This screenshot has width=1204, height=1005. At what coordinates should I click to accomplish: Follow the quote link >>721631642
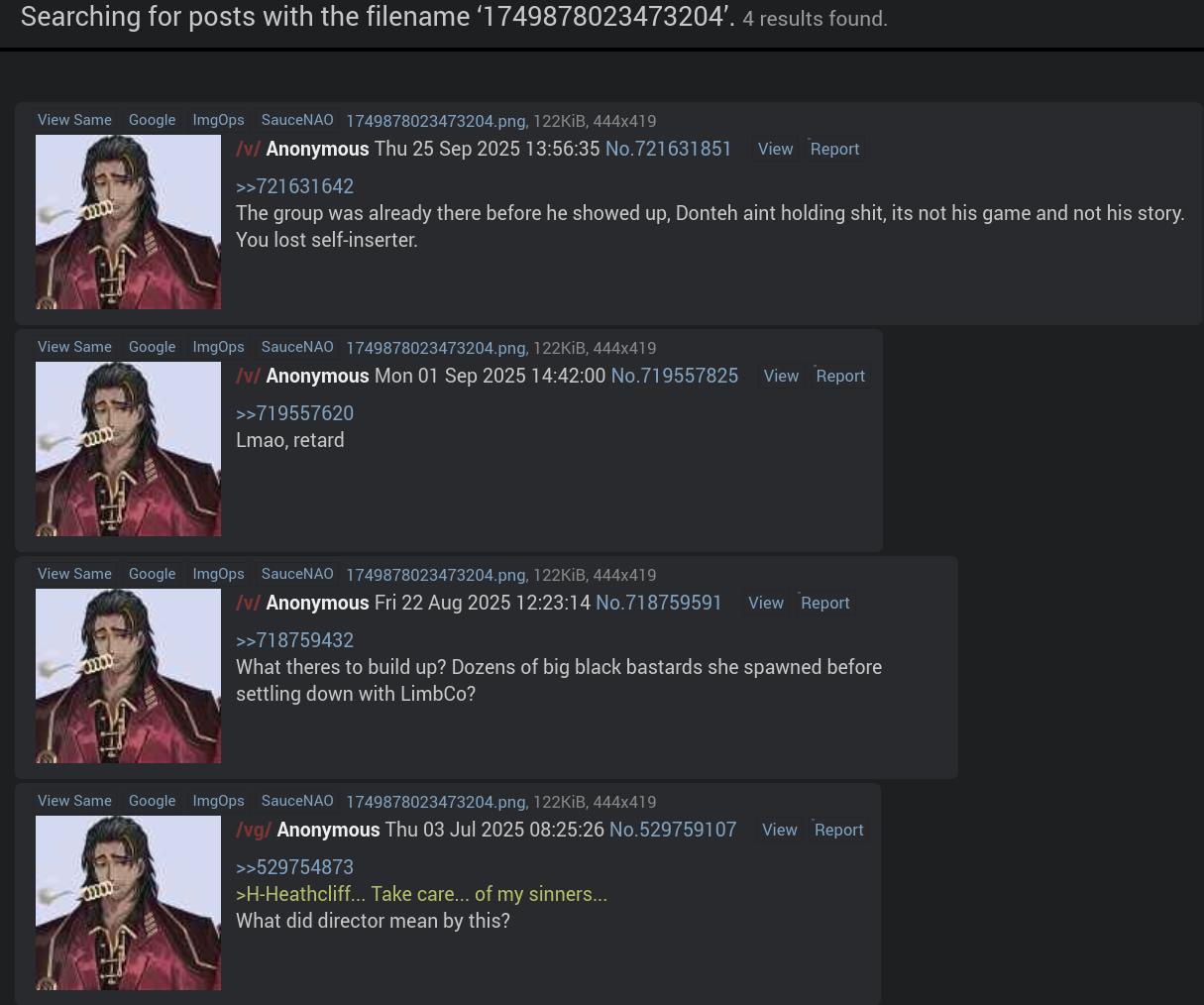(x=294, y=186)
